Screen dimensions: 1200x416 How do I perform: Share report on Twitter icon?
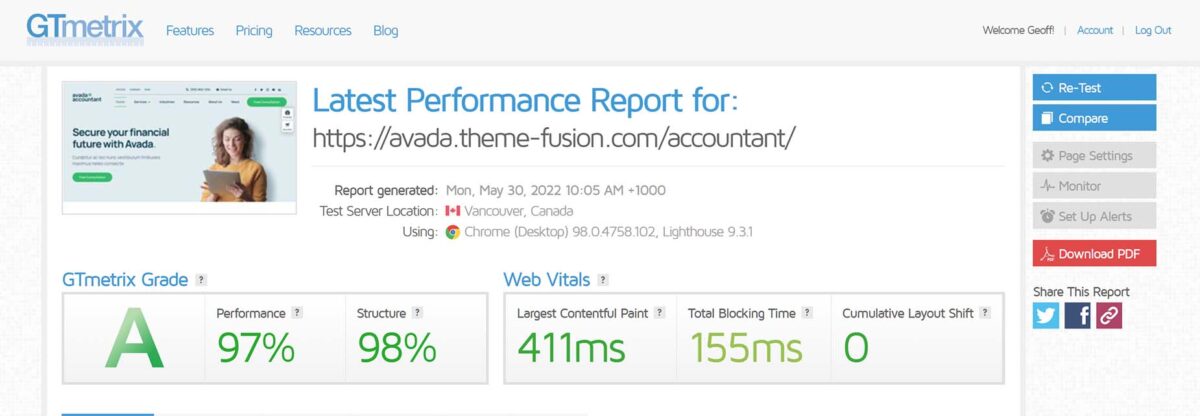(1046, 316)
